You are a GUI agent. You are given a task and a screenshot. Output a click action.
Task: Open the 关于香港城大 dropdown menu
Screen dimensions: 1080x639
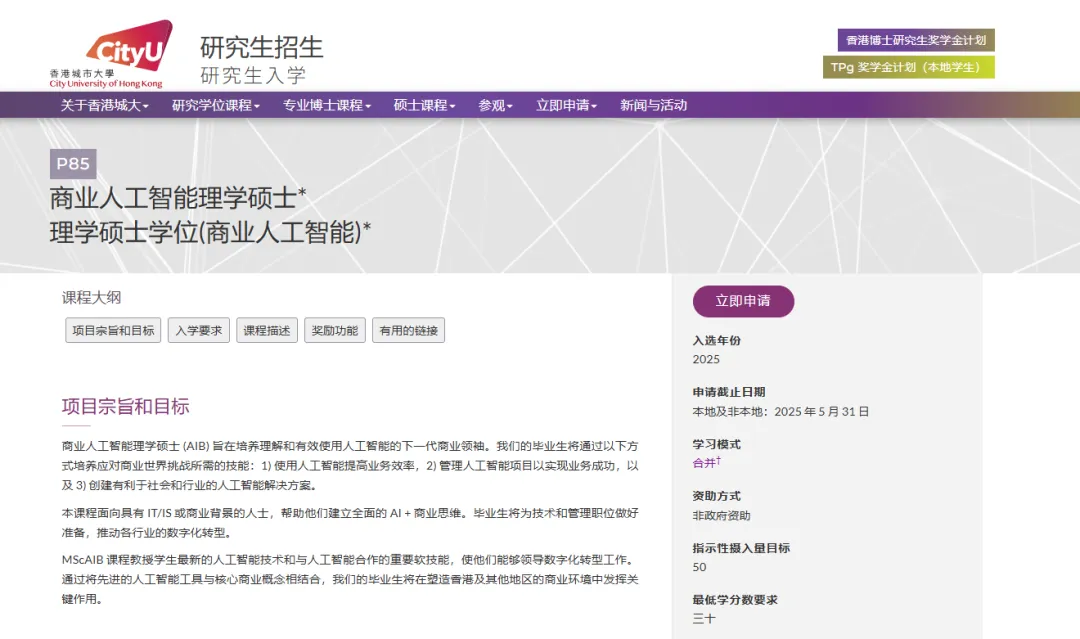point(104,105)
